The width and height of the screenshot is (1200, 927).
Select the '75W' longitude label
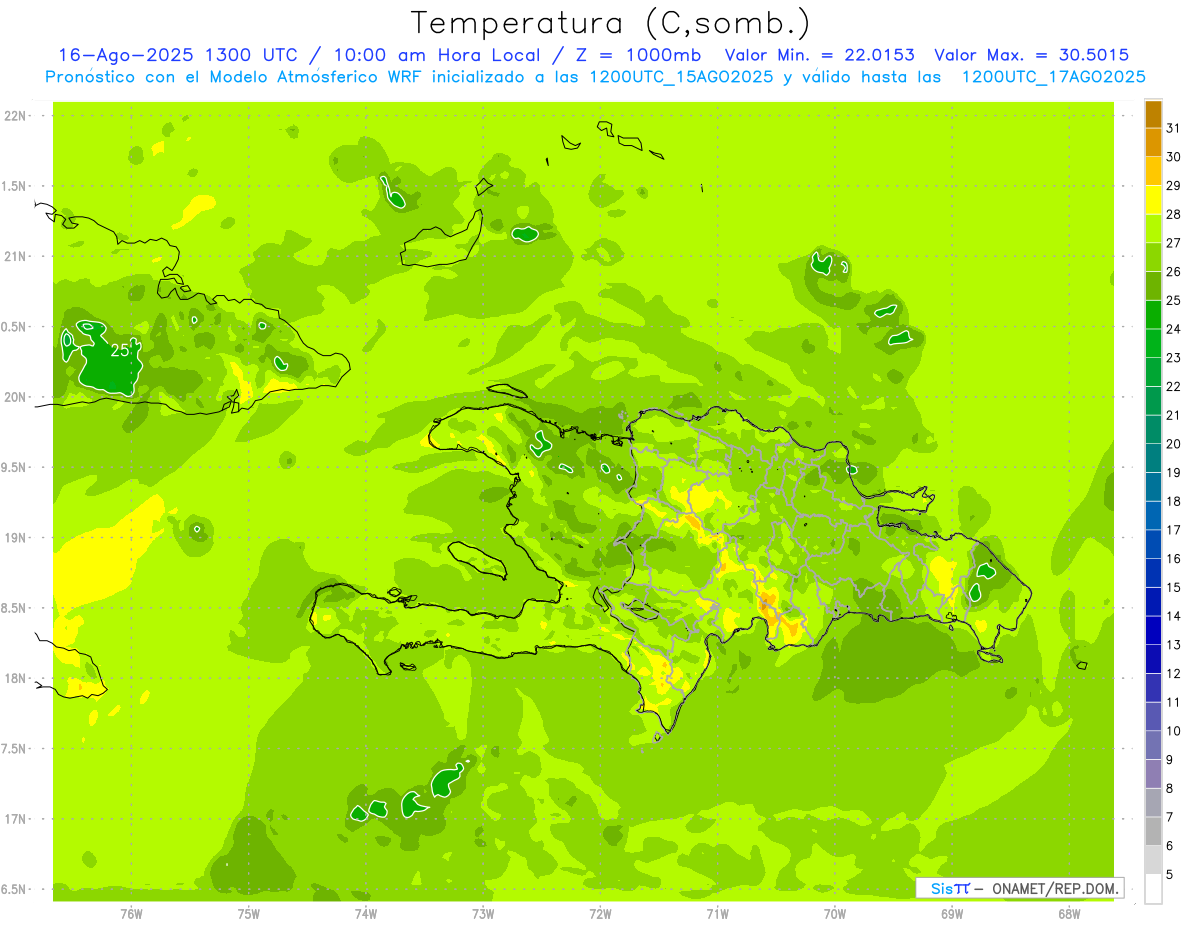[x=249, y=914]
